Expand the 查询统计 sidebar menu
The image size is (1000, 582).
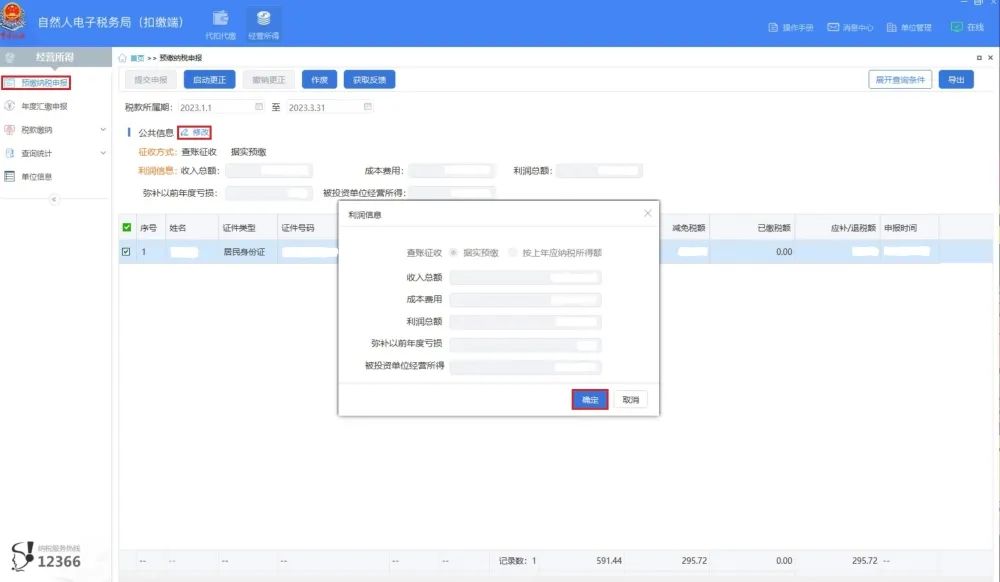[x=103, y=153]
